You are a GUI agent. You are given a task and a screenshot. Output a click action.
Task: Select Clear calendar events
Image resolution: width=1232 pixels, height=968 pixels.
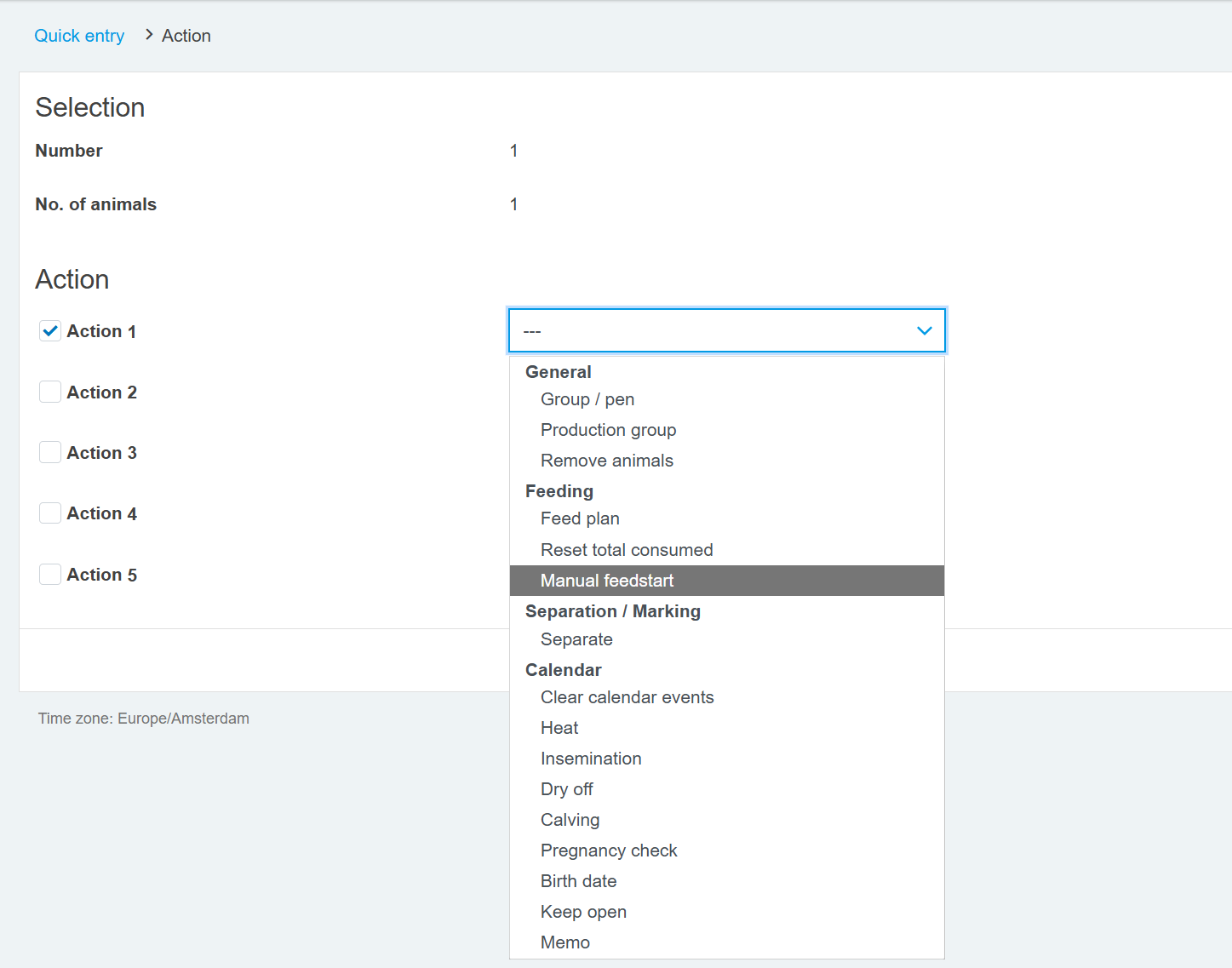(627, 697)
